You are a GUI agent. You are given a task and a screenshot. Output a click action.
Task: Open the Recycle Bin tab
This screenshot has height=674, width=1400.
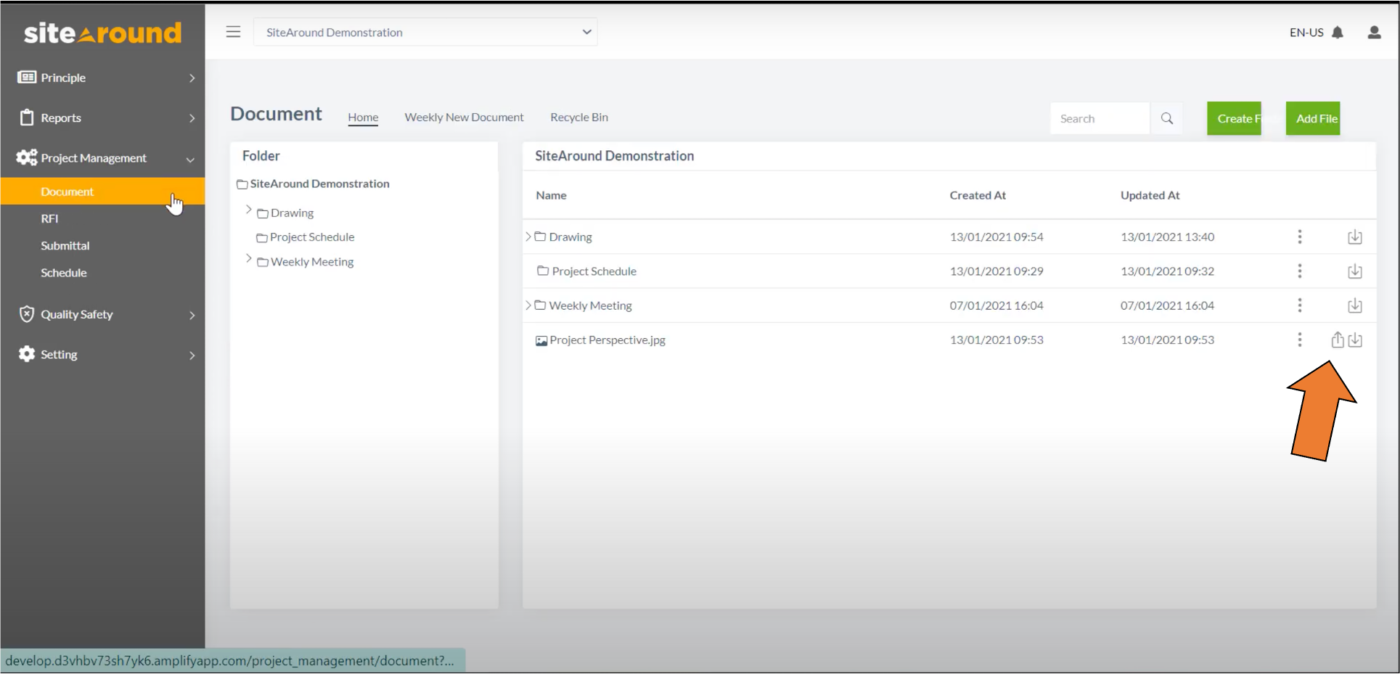point(579,117)
